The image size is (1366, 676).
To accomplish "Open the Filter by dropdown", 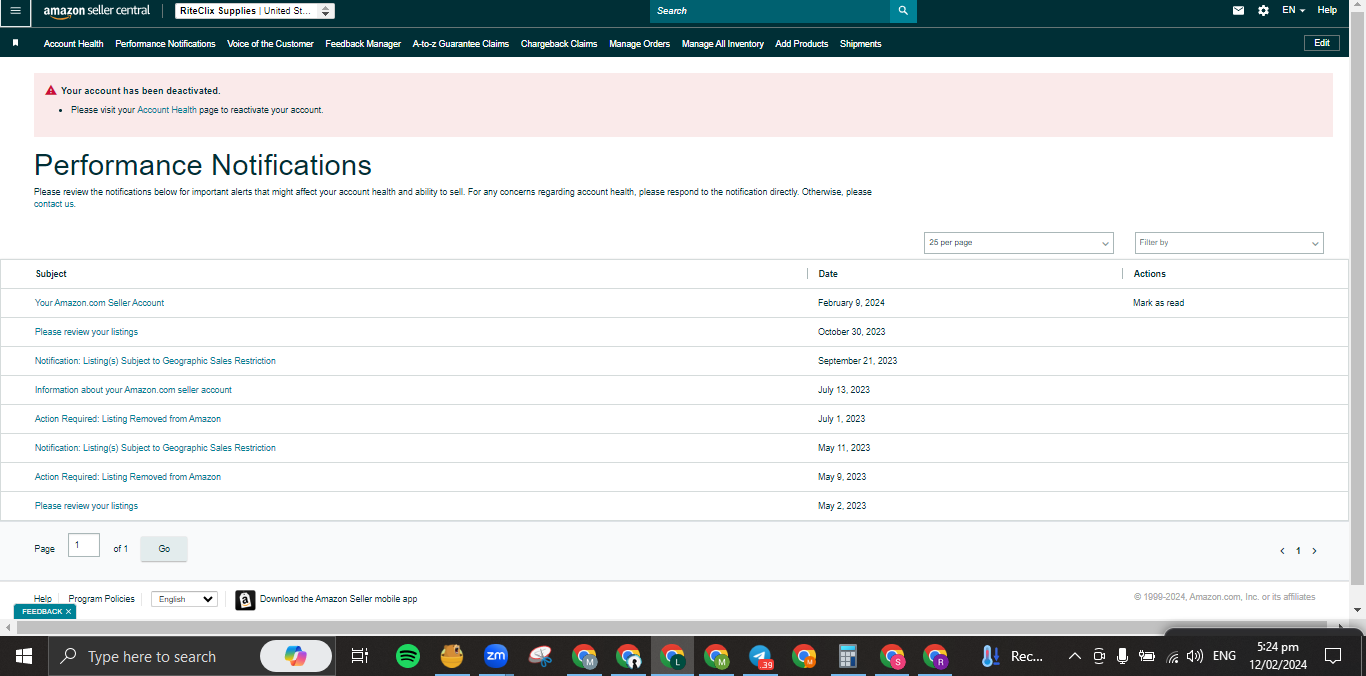I will (x=1229, y=243).
